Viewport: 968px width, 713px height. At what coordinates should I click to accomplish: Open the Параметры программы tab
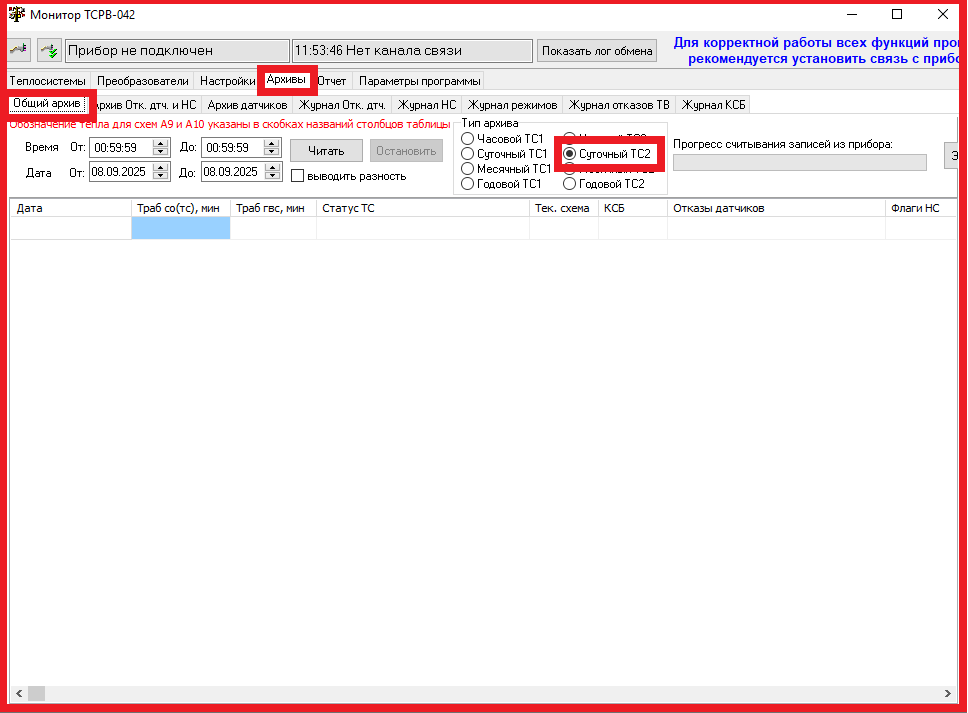(419, 81)
